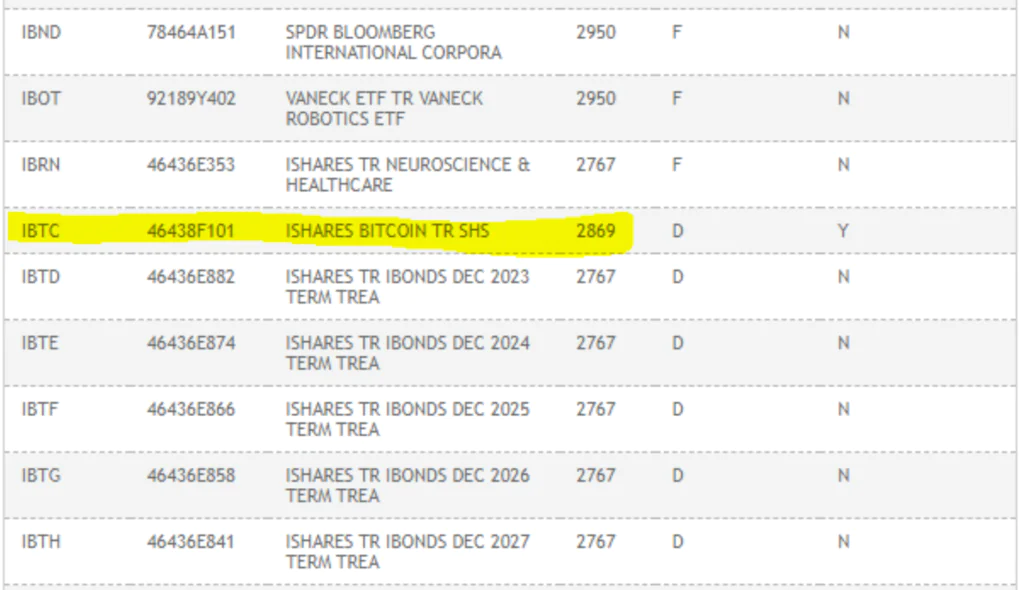Click SPDR BLOOMBERG INTERNATIONAL CORPORA name
The height and width of the screenshot is (590, 1024).
coord(394,42)
